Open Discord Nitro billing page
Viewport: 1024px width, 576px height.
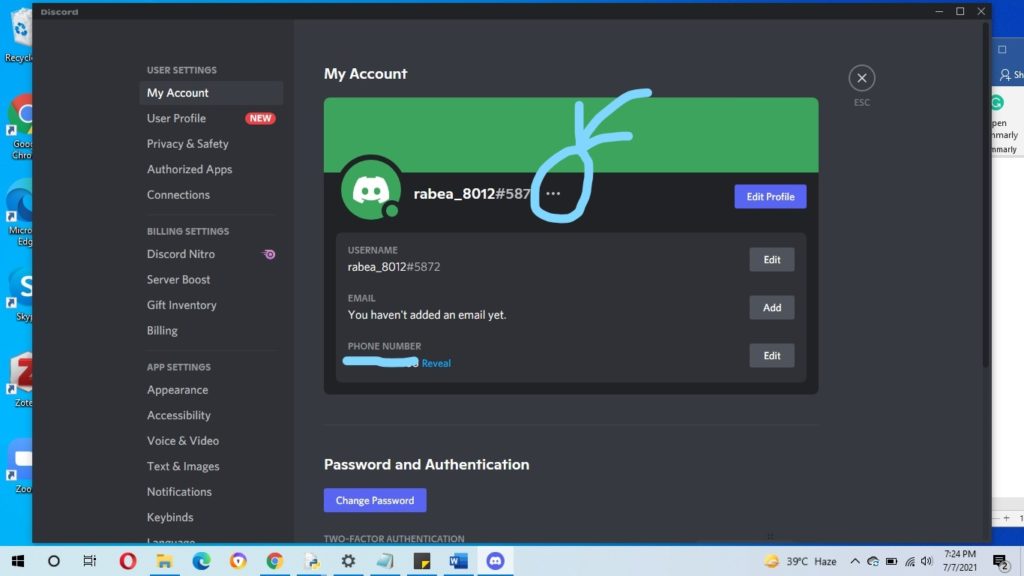pyautogui.click(x=211, y=254)
